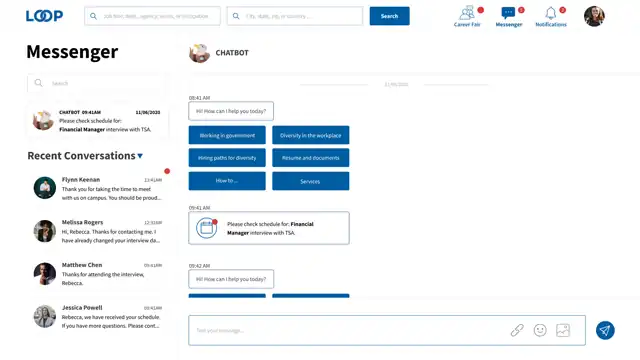Image resolution: width=640 pixels, height=360 pixels.
Task: Click the calendar icon in schedule message
Action: click(207, 228)
